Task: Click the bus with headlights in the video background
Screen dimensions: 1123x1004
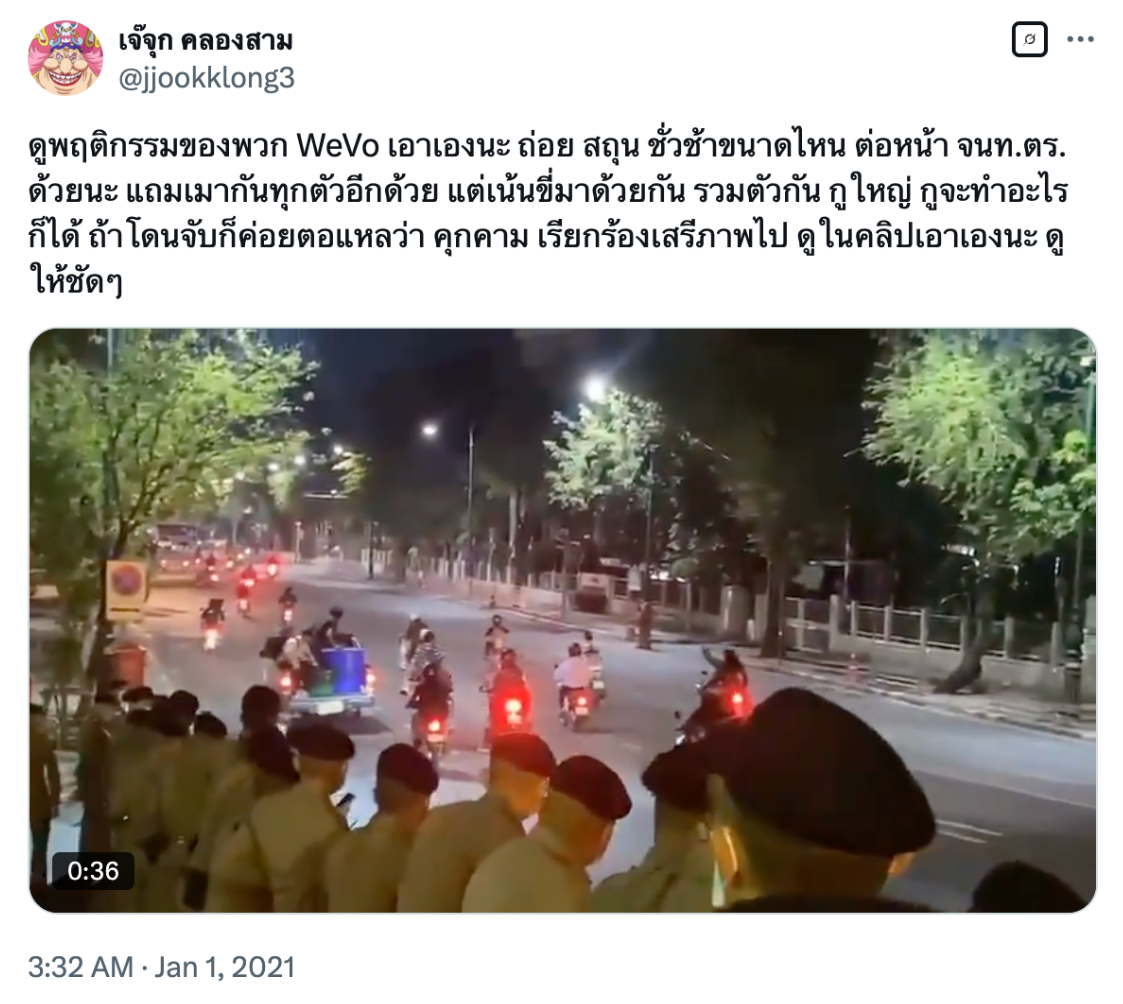Action: tap(179, 548)
